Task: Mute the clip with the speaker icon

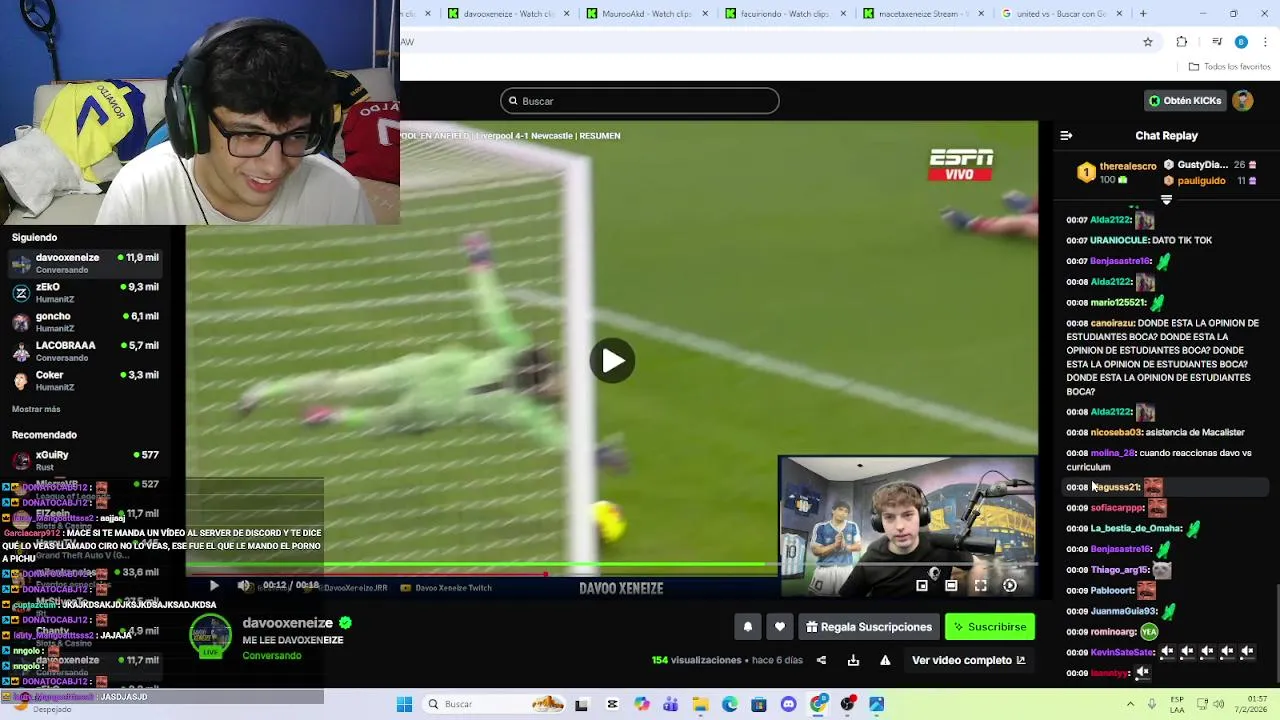Action: (243, 586)
